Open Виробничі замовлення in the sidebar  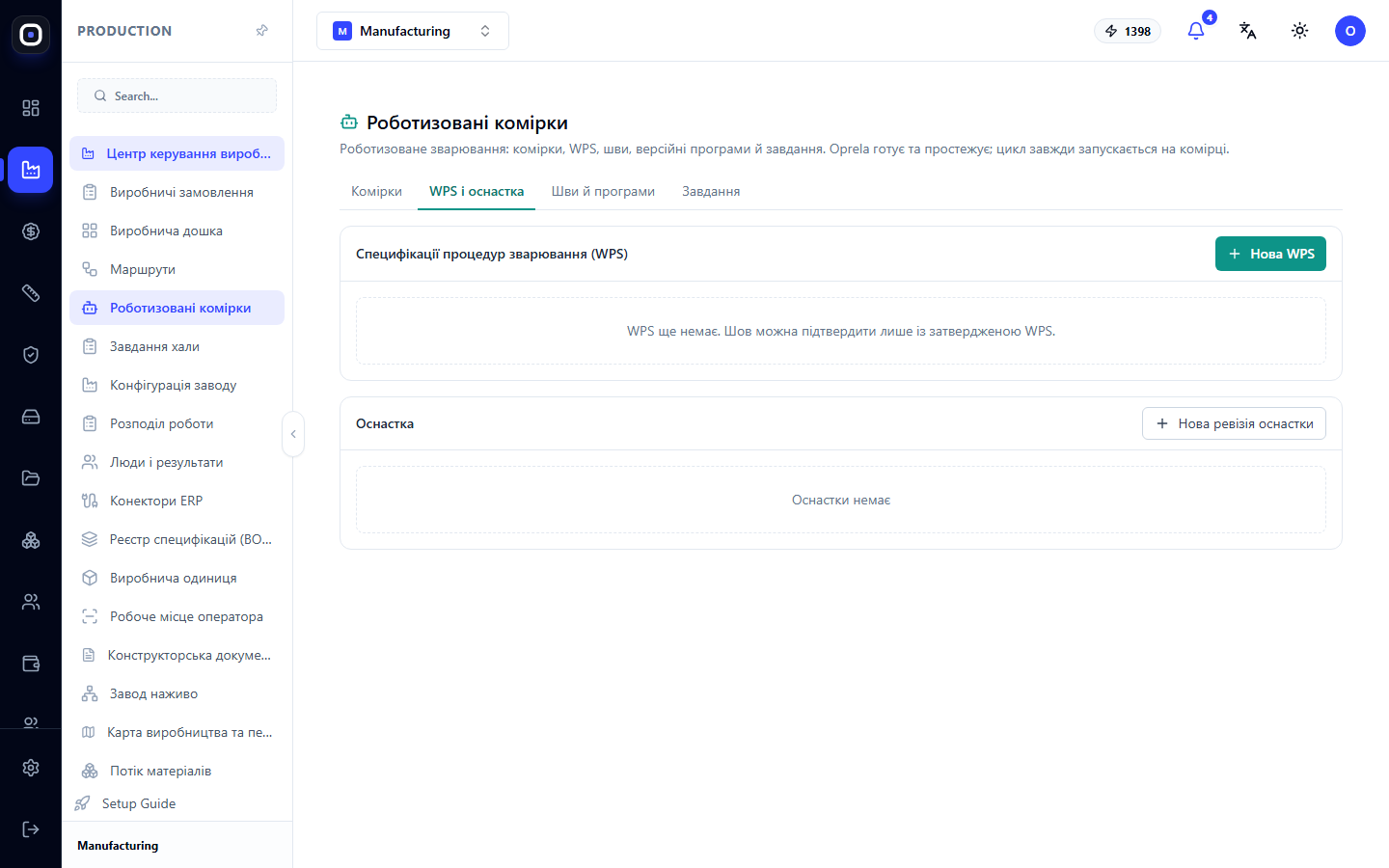(177, 192)
